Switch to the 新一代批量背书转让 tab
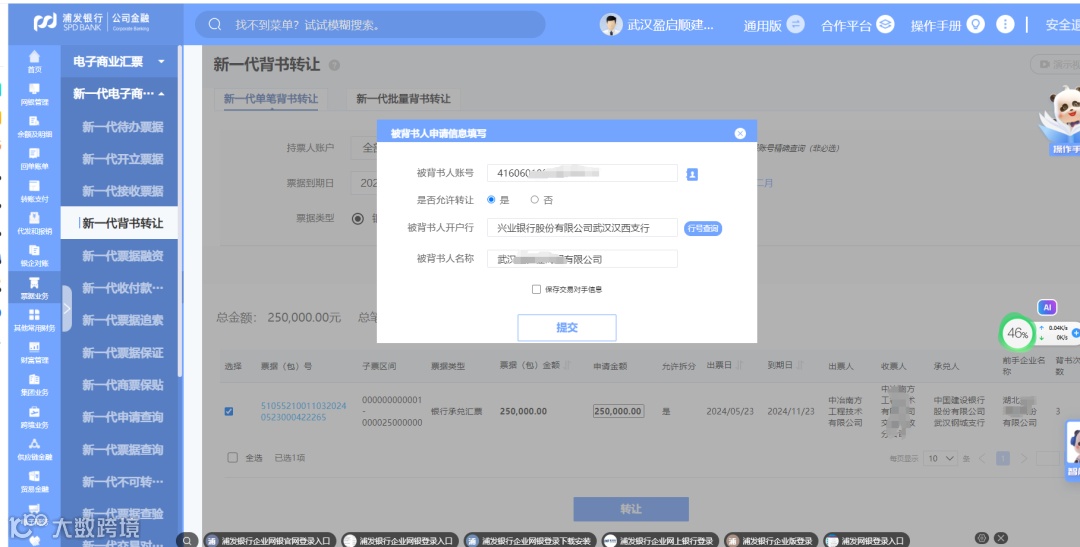Viewport: 1080px width, 547px height. pos(403,99)
